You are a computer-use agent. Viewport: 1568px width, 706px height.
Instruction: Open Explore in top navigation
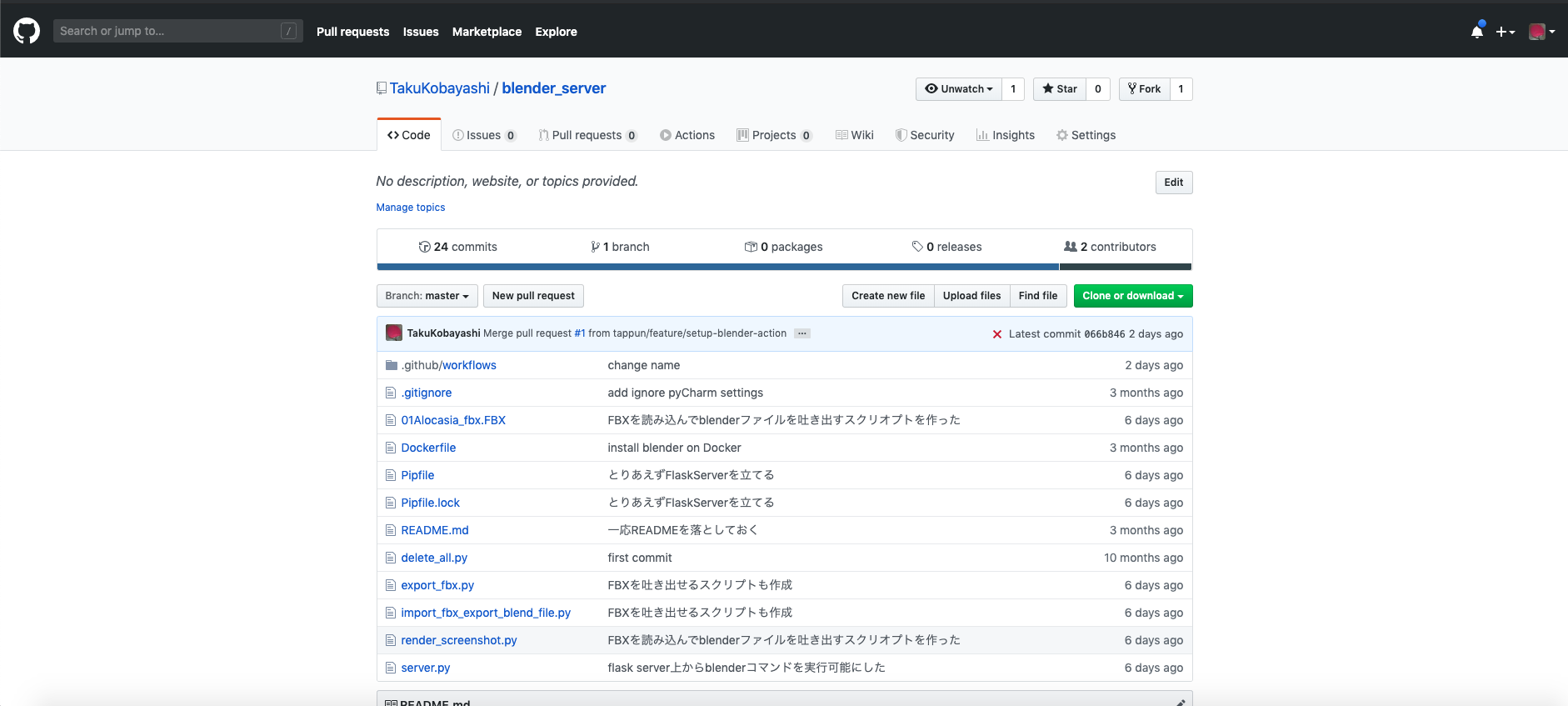[x=556, y=32]
